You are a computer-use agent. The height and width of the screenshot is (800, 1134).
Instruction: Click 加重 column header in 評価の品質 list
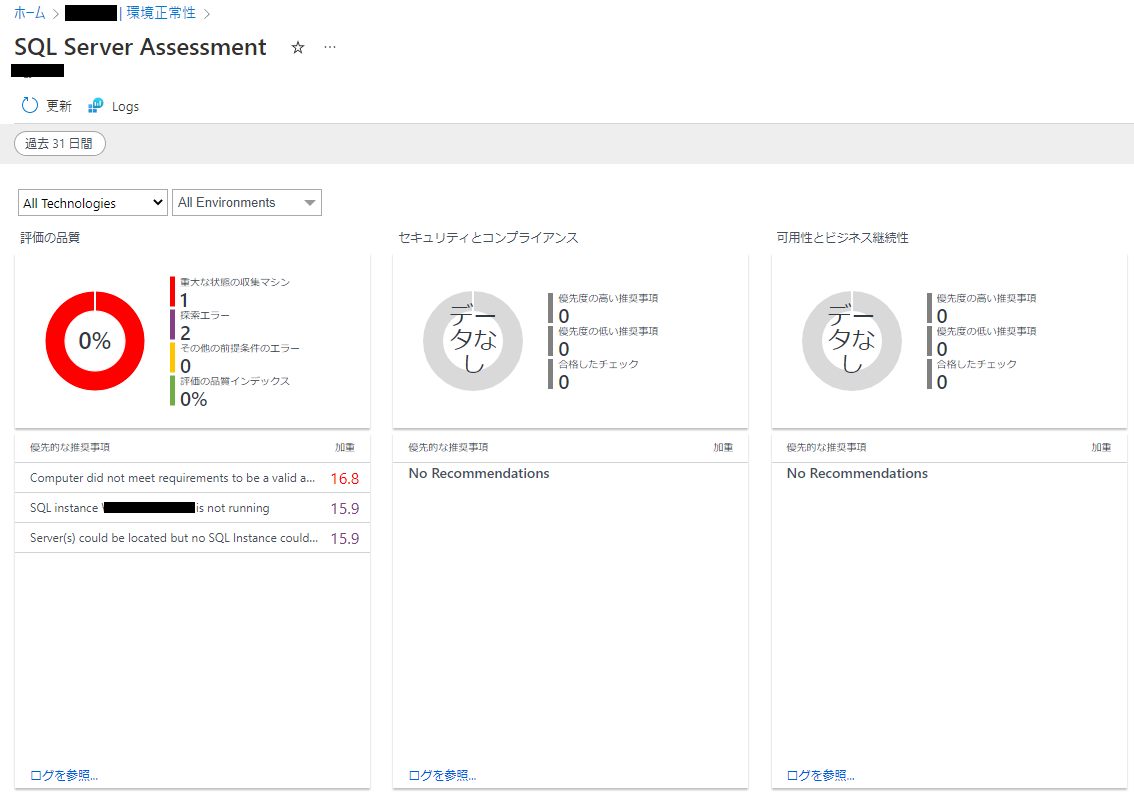point(345,448)
